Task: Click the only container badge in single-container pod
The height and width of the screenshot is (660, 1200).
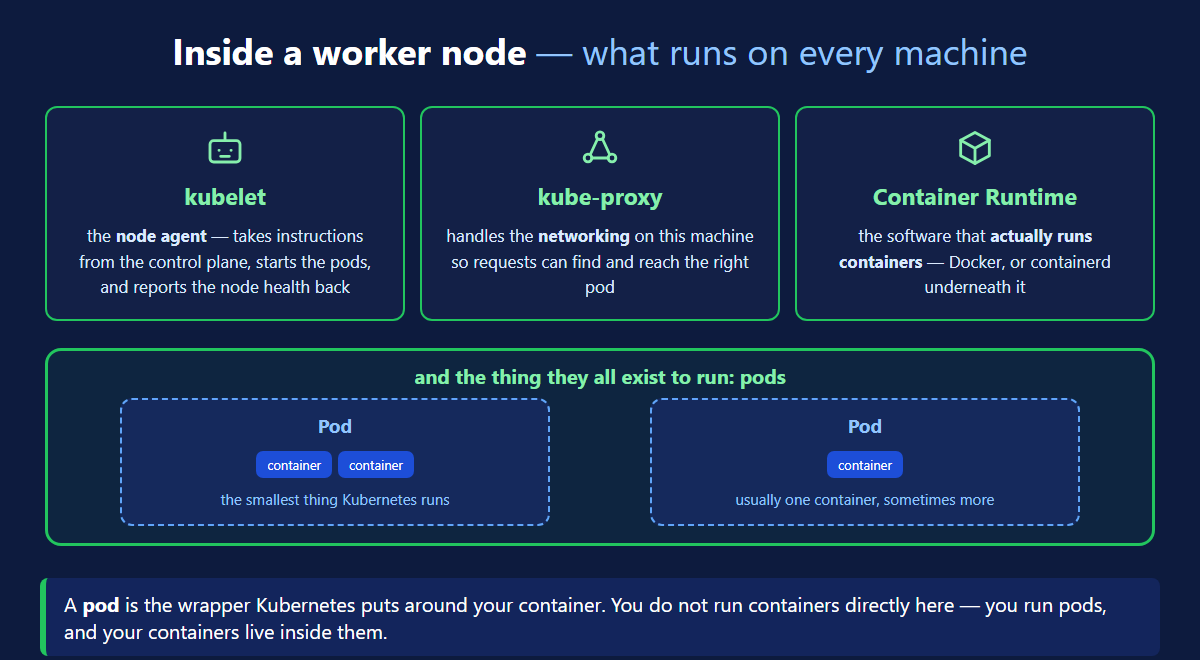Action: point(865,465)
